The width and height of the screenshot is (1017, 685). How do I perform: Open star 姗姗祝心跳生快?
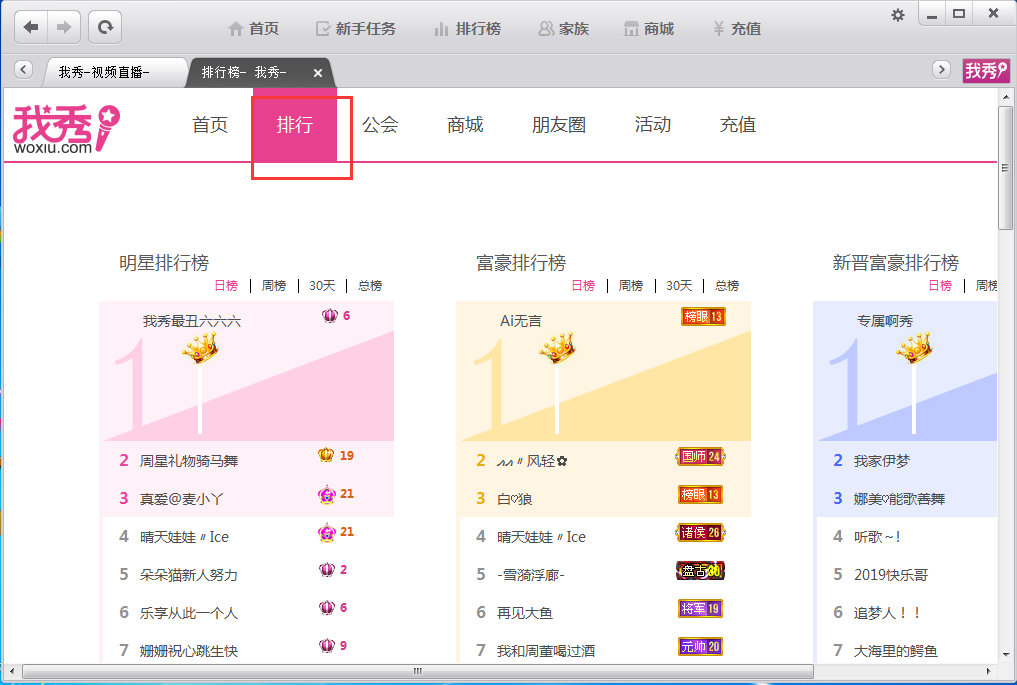[189, 651]
